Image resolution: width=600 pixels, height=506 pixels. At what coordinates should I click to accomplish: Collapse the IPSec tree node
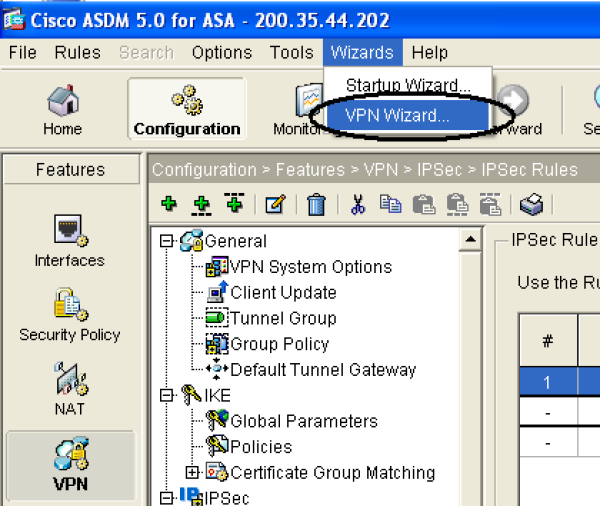click(166, 498)
